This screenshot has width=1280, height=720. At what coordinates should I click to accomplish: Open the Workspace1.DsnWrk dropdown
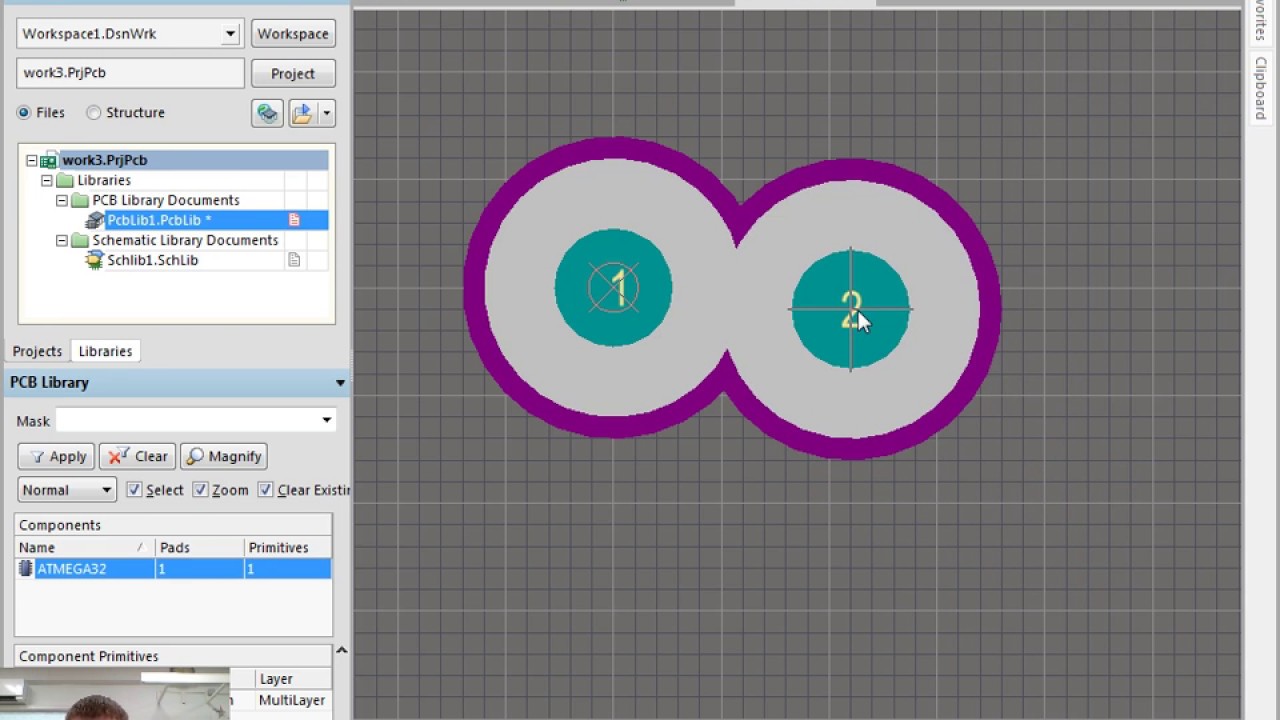point(230,34)
